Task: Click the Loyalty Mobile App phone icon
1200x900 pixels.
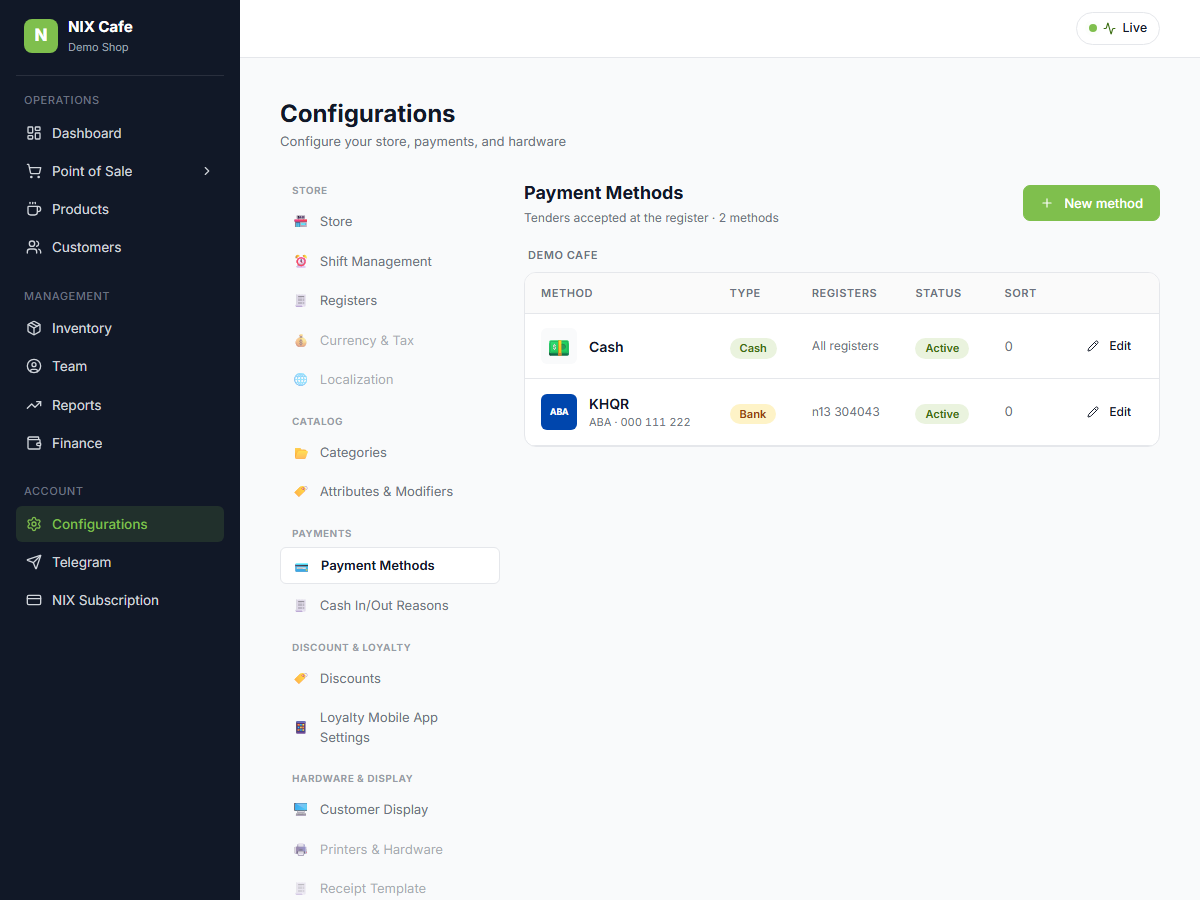Action: pos(301,727)
